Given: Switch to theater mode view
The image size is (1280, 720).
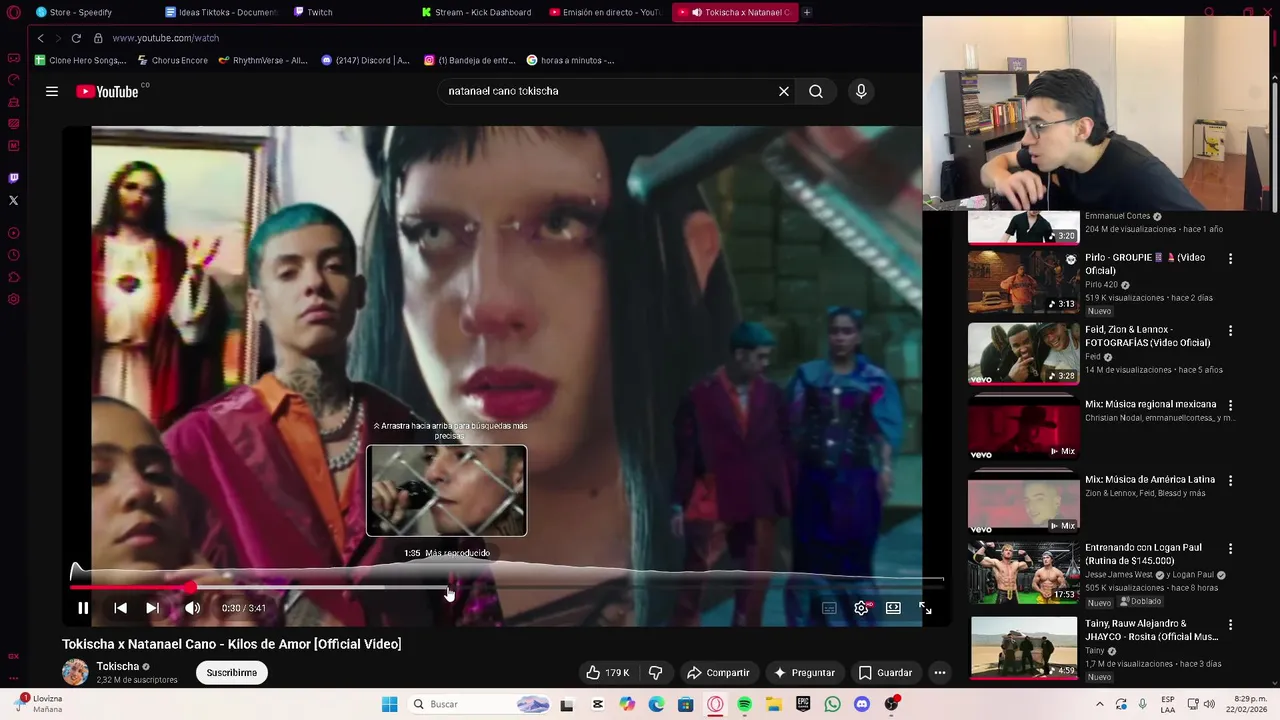Looking at the screenshot, I should point(893,608).
